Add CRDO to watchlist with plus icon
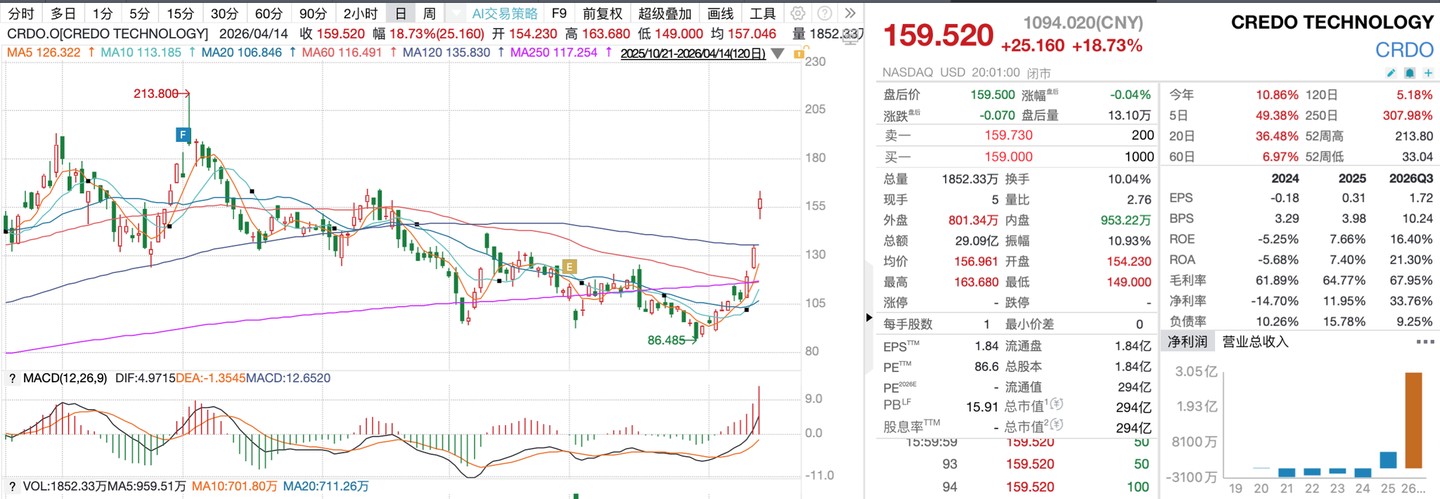The width and height of the screenshot is (1440, 499). click(x=1427, y=73)
